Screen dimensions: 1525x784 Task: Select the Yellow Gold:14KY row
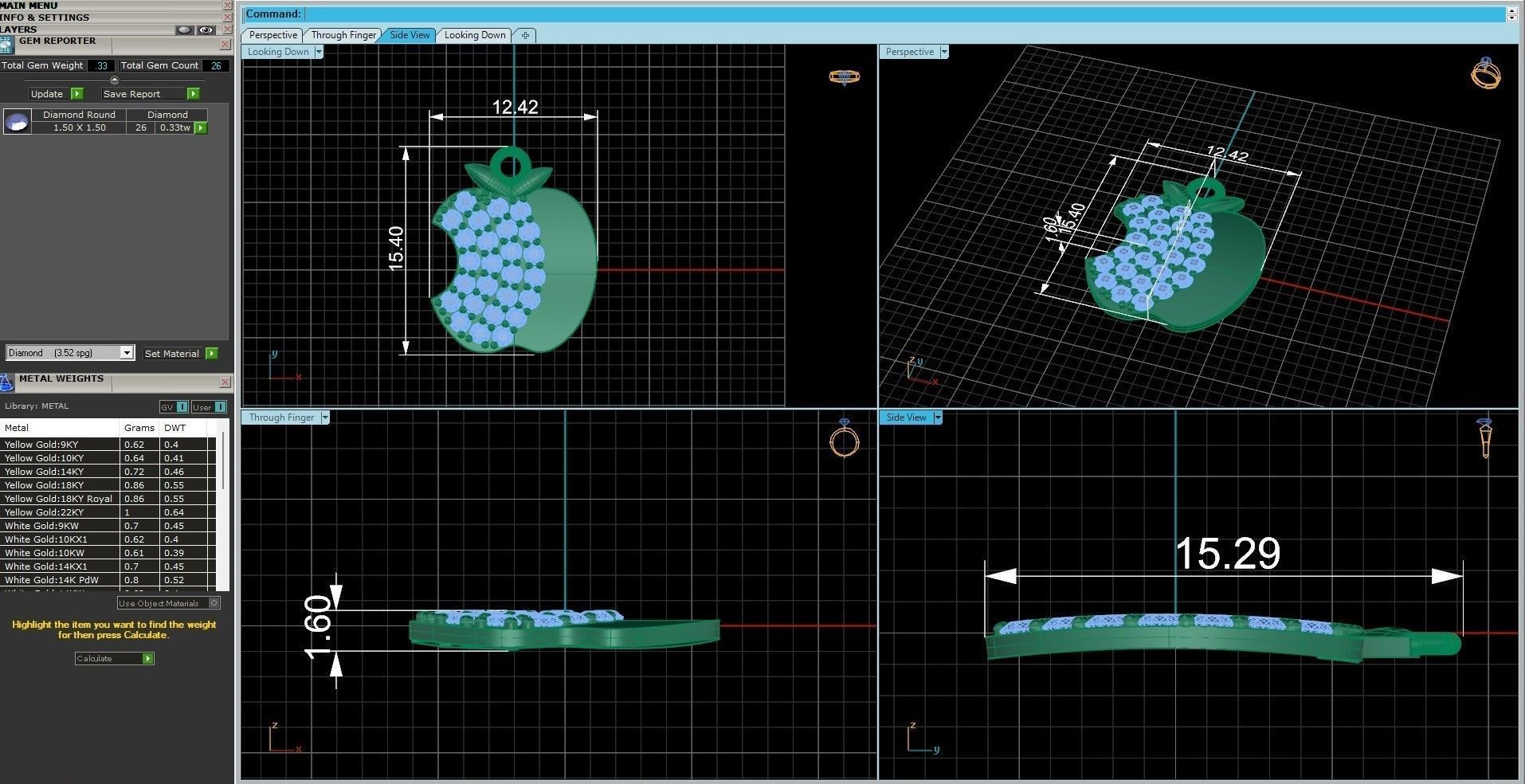[x=108, y=472]
